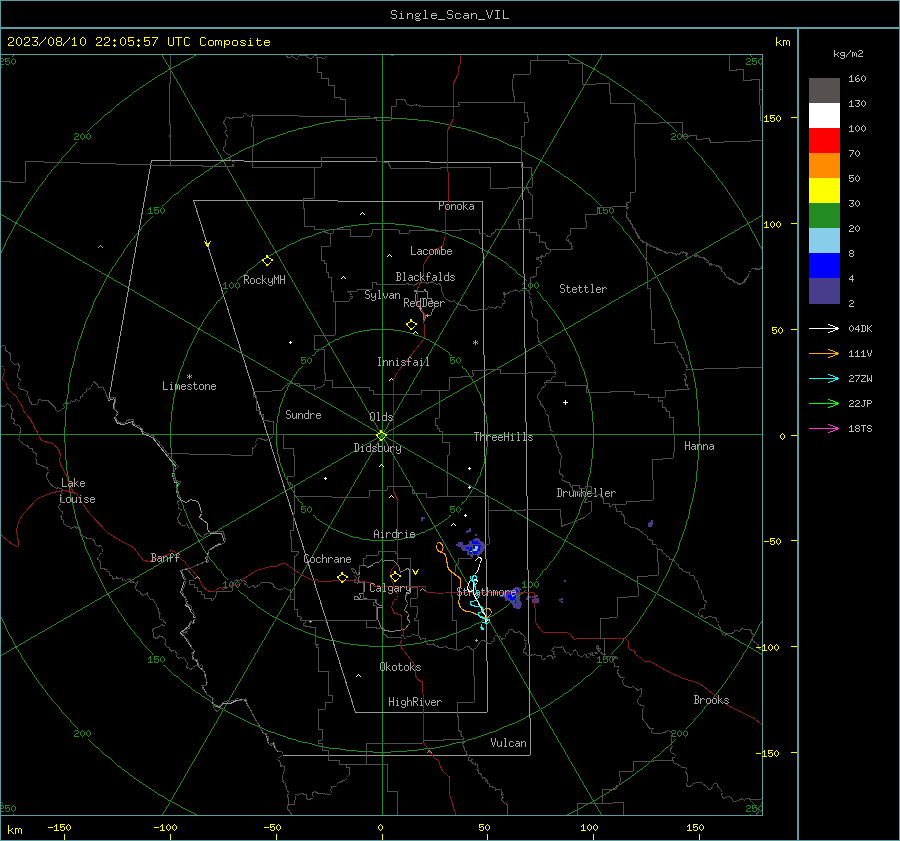Click the white 04DK track arrow in legend
900x841 pixels.
point(824,328)
